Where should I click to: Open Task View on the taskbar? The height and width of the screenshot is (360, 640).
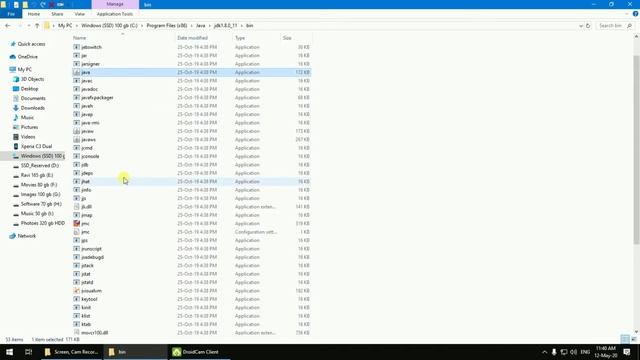coord(28,352)
